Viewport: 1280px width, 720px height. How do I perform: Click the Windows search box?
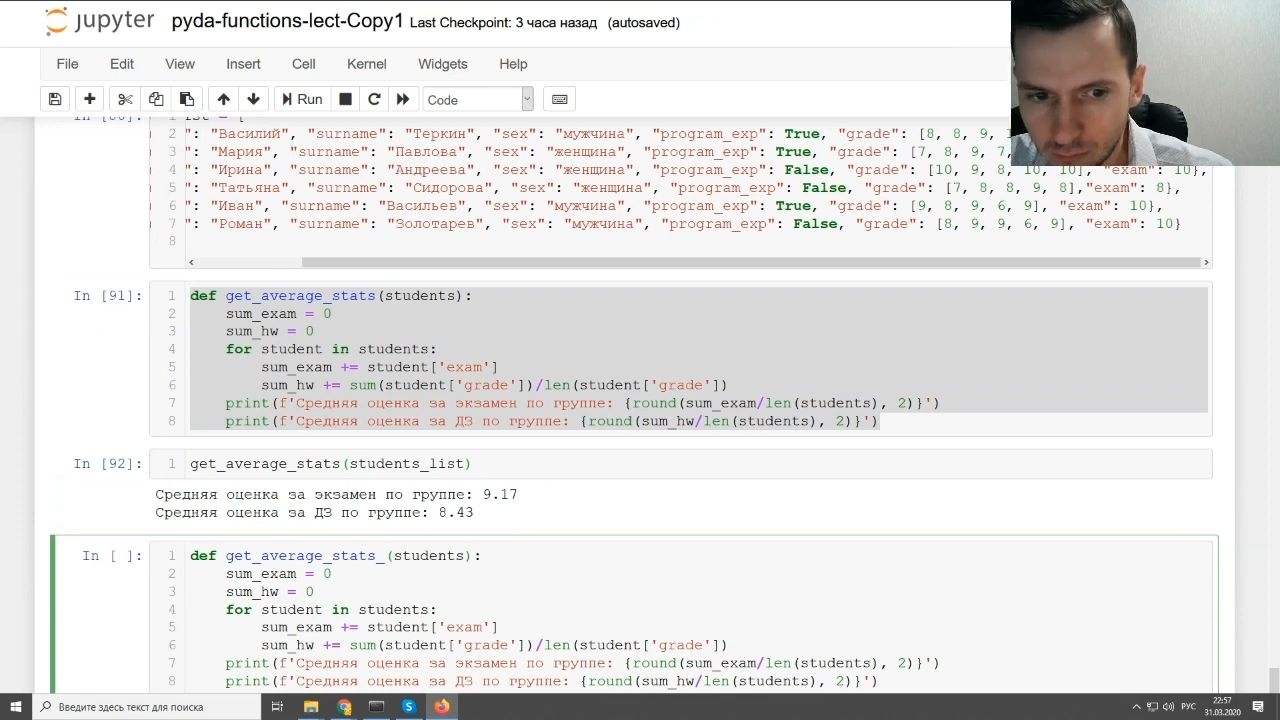(x=148, y=707)
